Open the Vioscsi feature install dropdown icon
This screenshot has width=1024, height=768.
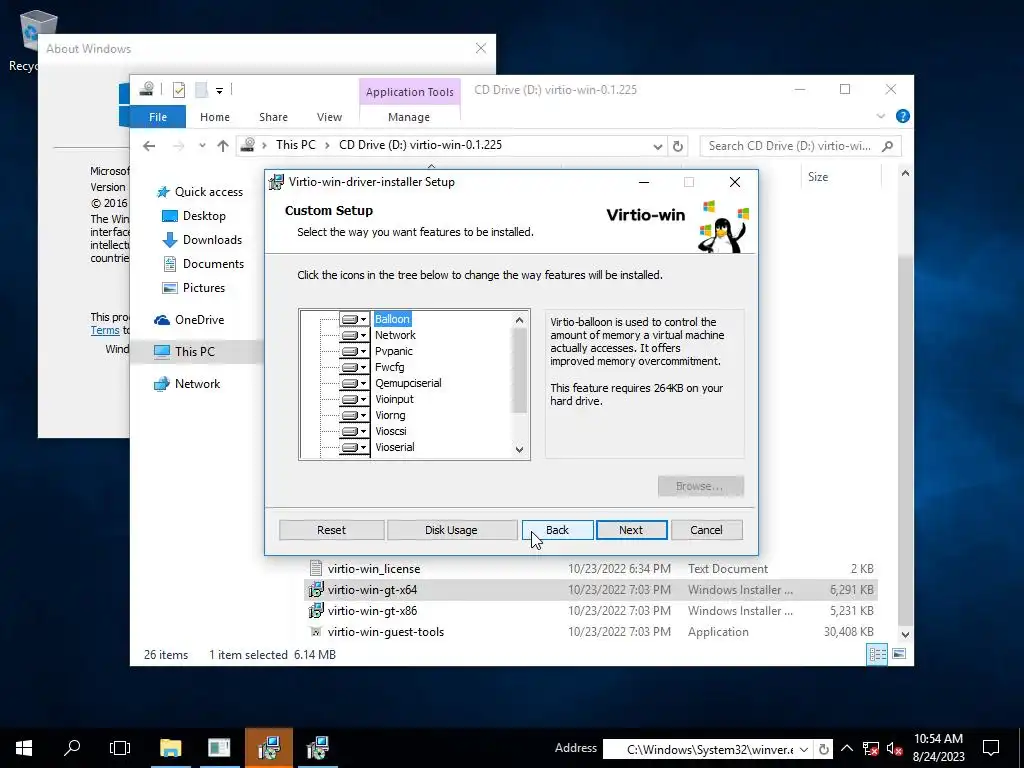355,431
